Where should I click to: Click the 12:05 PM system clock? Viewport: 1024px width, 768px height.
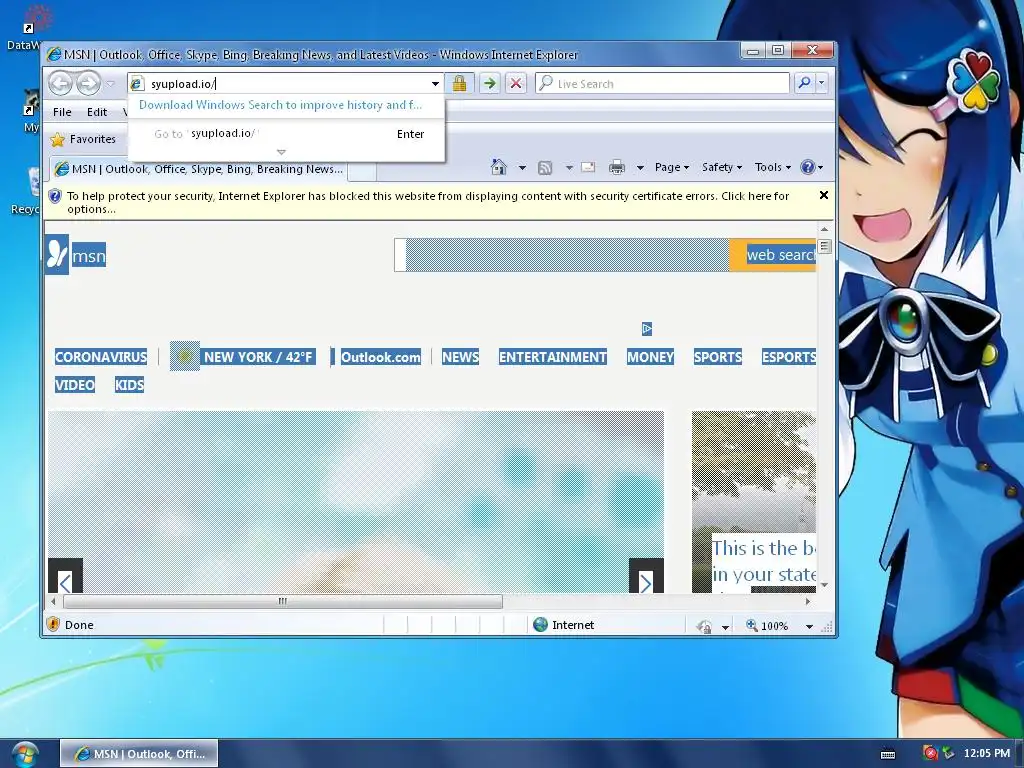[x=986, y=754]
